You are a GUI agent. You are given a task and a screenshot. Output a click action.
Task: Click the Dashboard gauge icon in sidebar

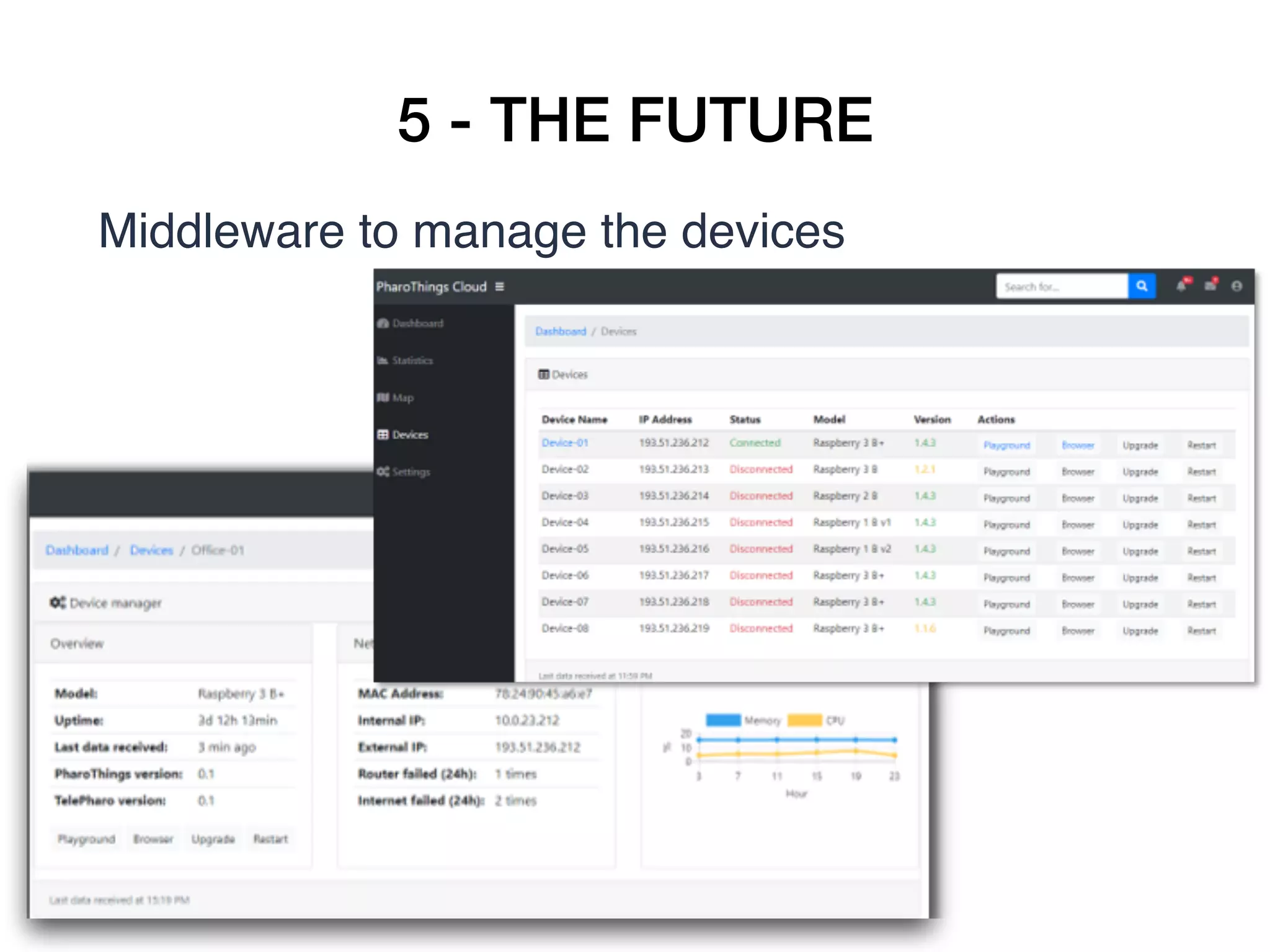click(383, 323)
